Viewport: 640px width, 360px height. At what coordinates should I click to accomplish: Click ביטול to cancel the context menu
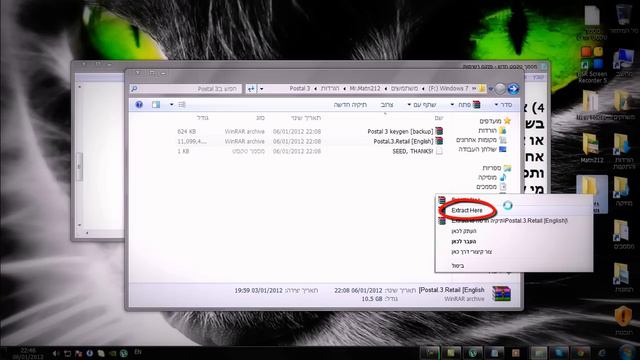point(458,266)
